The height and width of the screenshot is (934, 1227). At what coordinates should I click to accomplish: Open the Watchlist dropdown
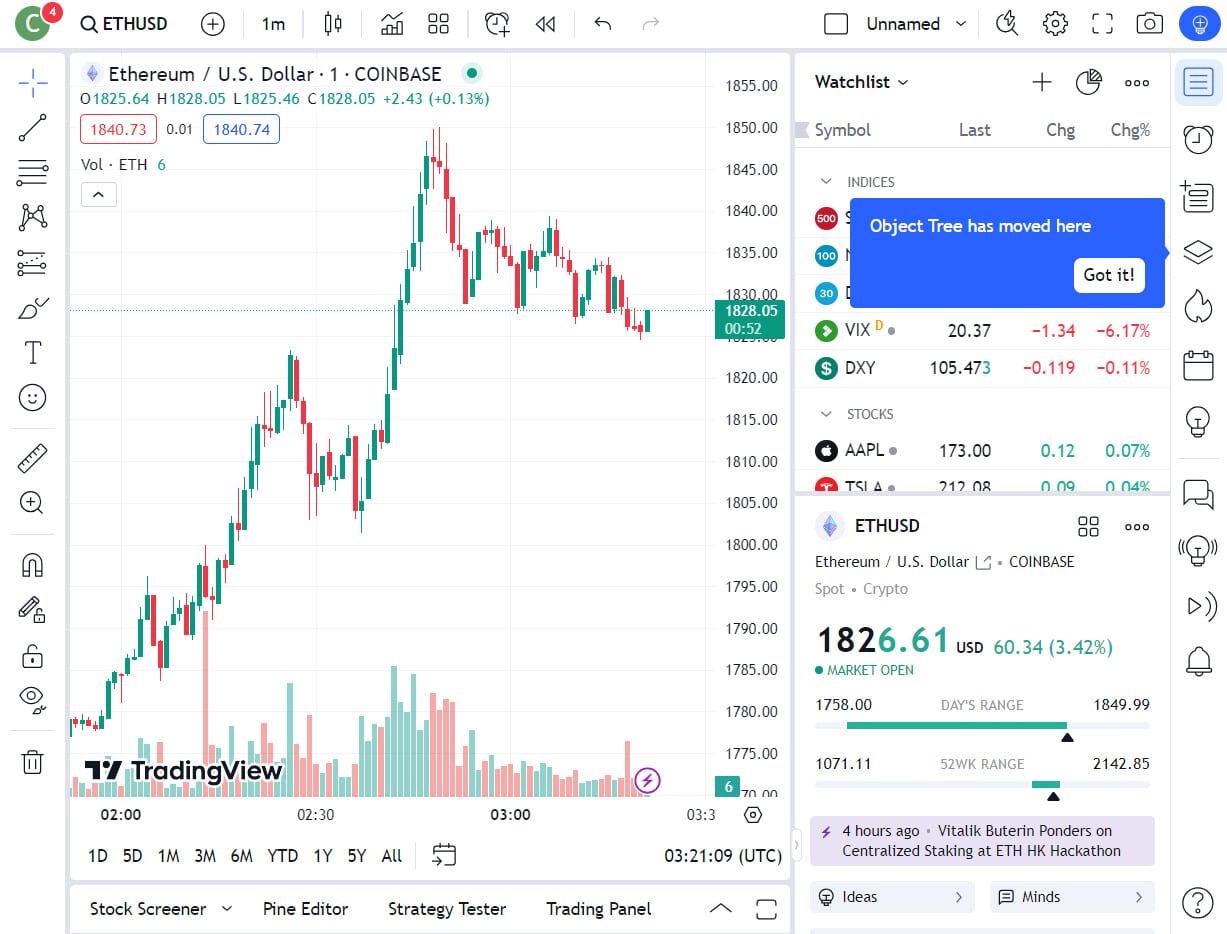point(861,82)
